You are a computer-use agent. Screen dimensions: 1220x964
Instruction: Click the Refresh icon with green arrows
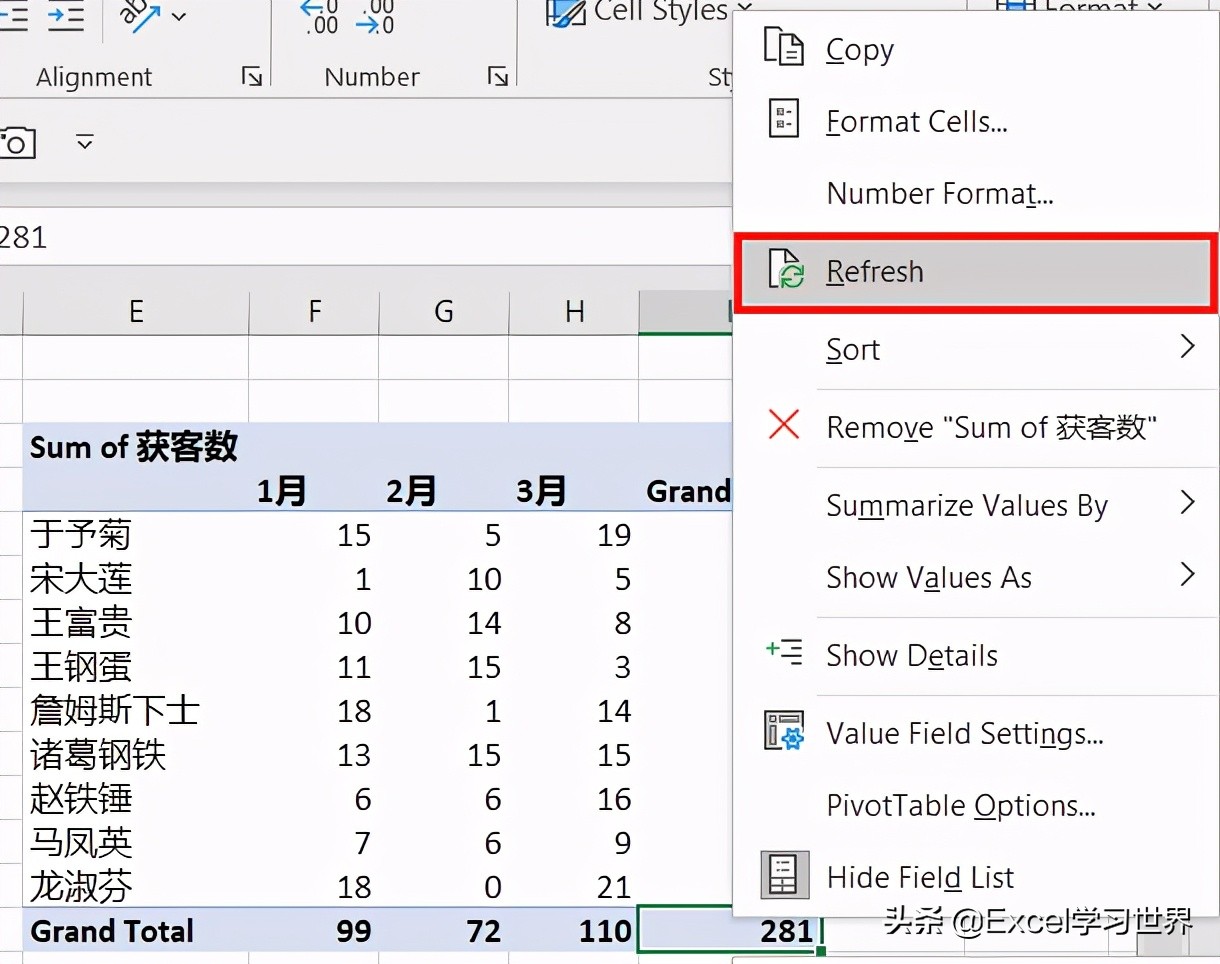[x=785, y=271]
